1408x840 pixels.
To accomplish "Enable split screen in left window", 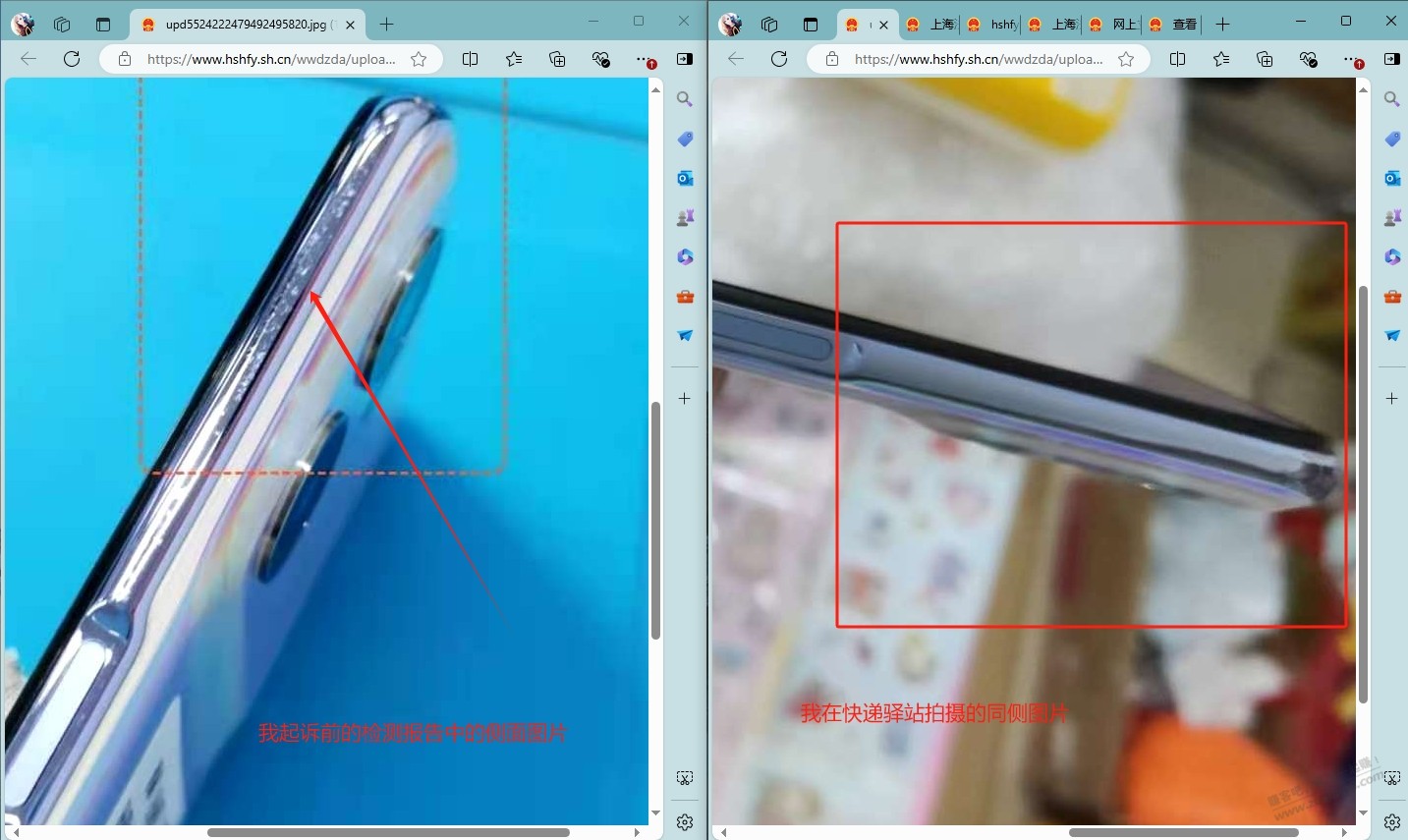I will 471,59.
